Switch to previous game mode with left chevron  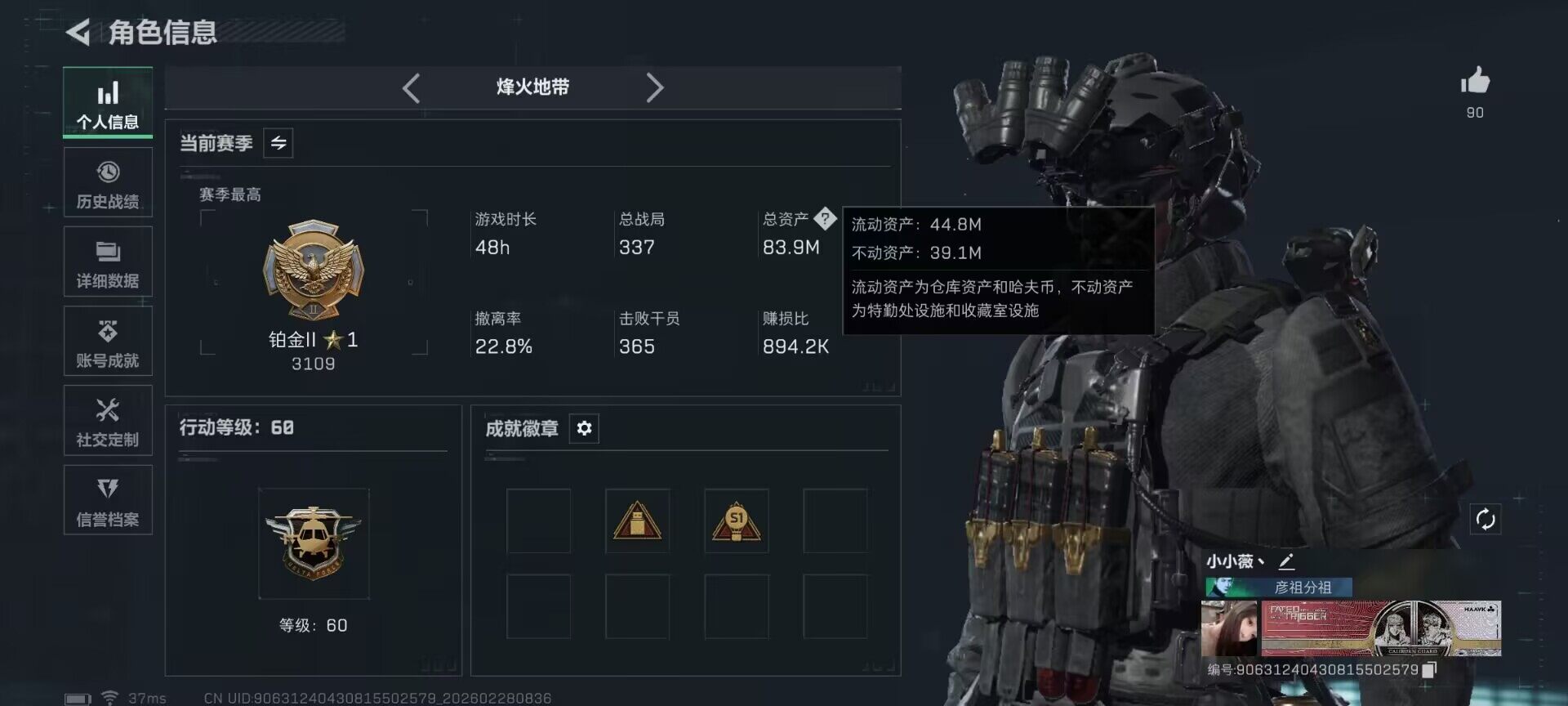411,87
